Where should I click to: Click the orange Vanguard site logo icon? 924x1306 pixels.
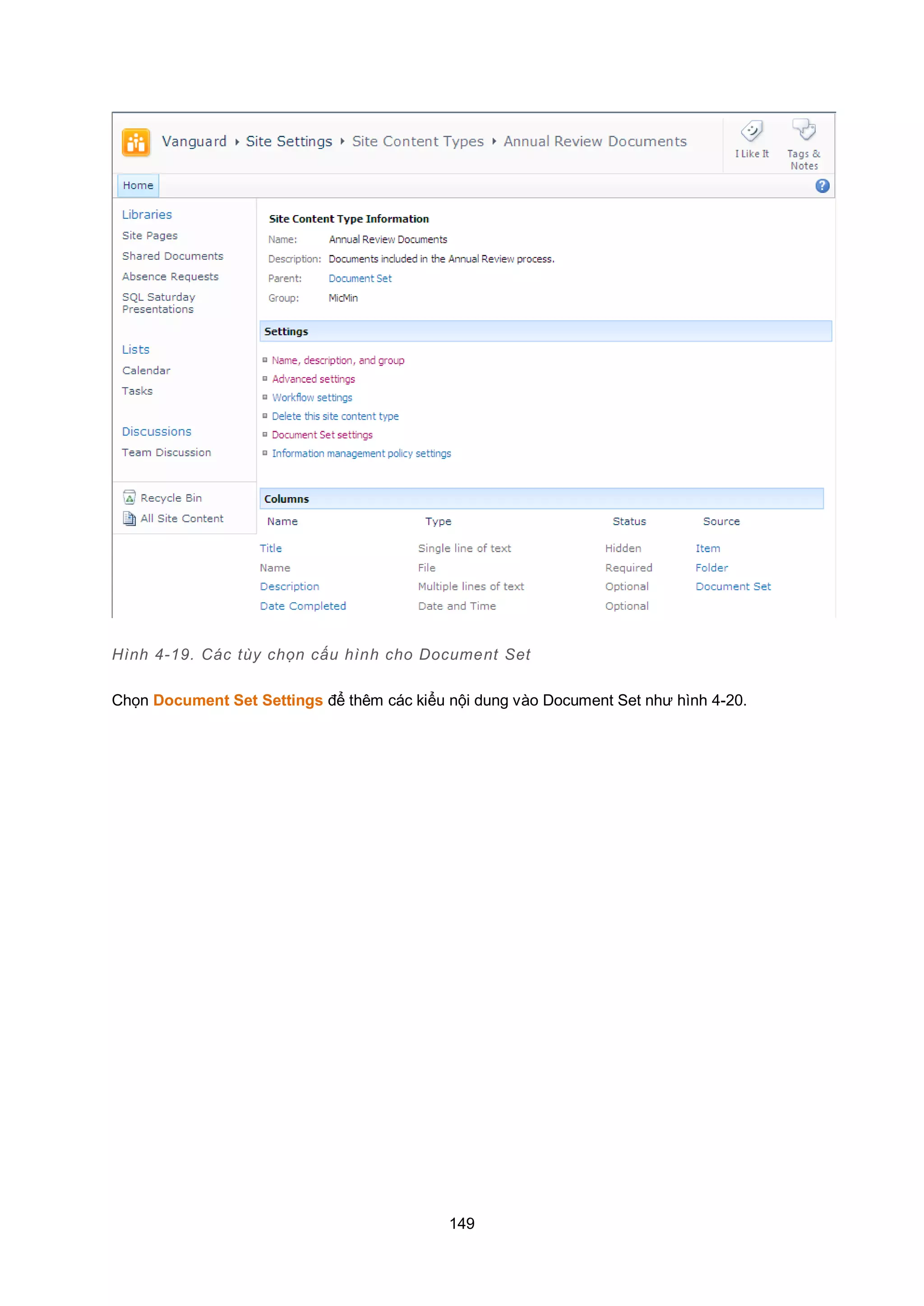[x=136, y=142]
